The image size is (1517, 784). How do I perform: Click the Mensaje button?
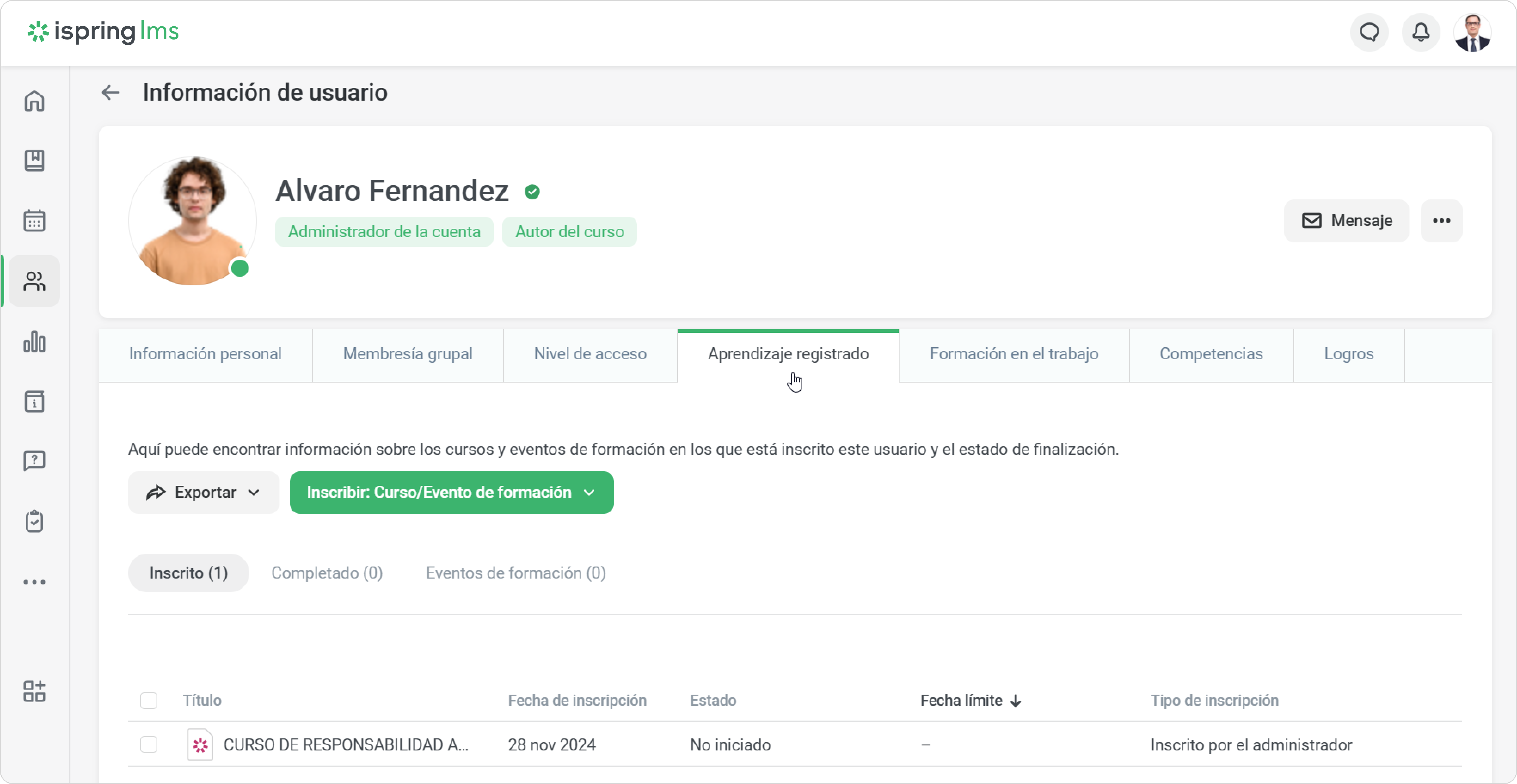(1346, 221)
